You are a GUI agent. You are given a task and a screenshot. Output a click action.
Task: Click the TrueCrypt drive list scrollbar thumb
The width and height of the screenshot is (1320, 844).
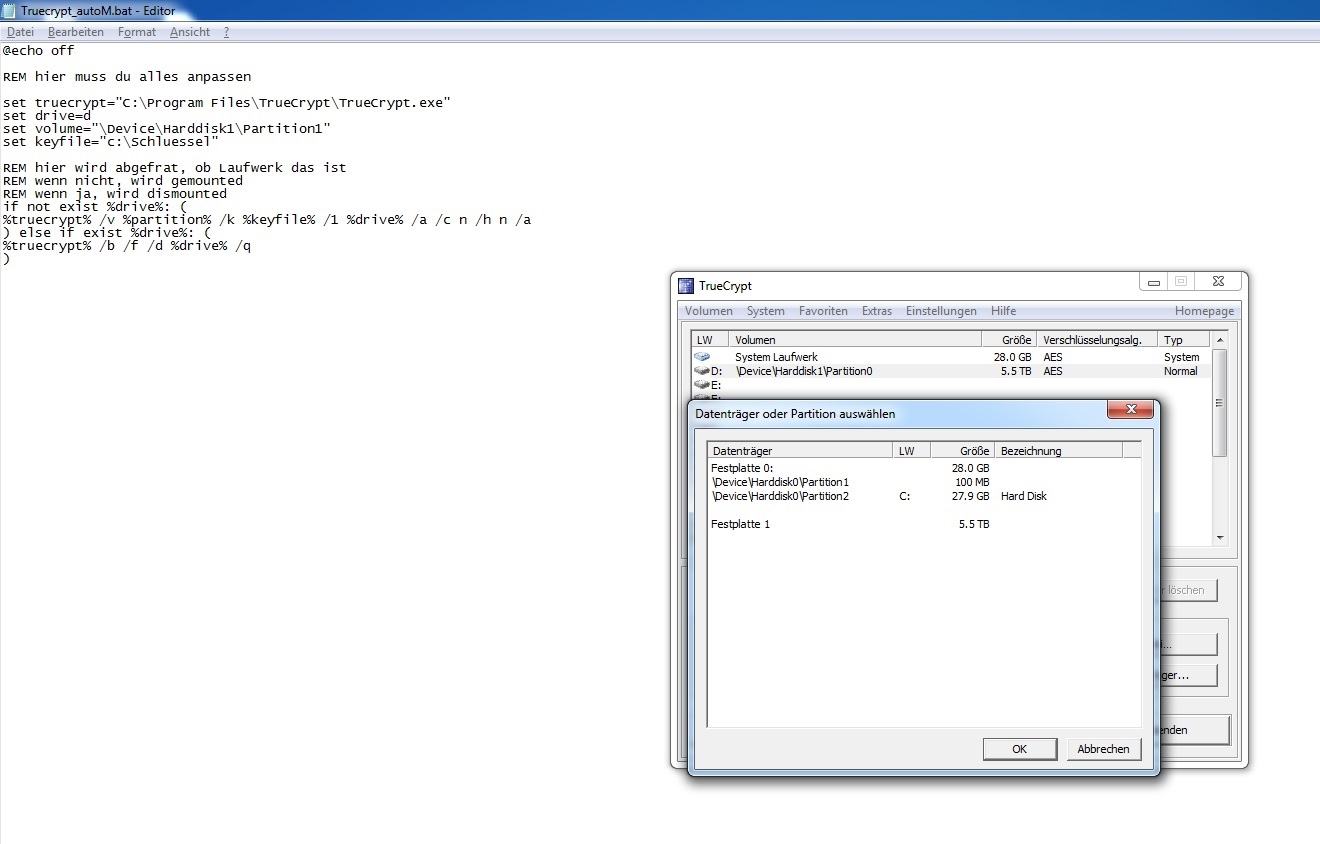(x=1219, y=403)
